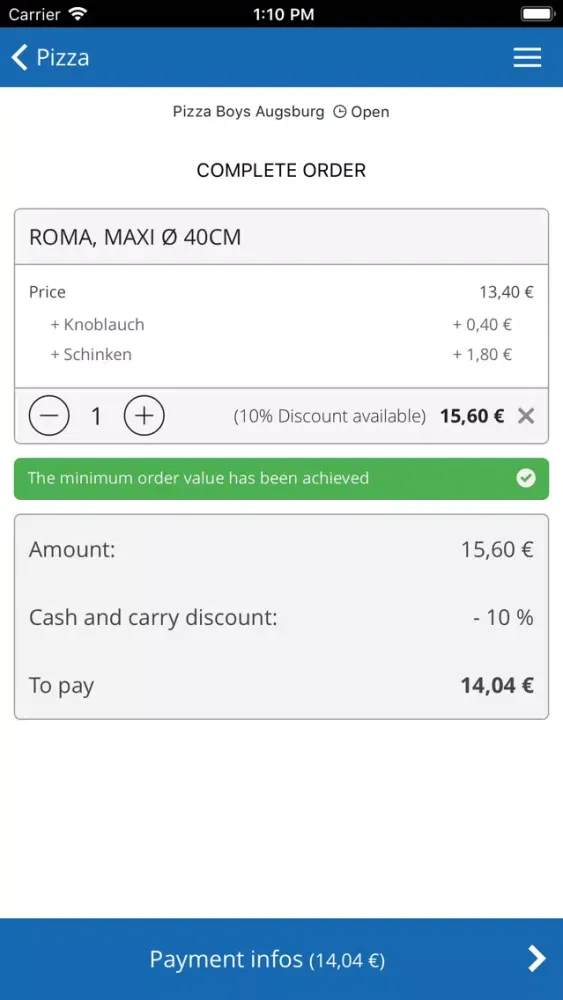The image size is (563, 1000).
Task: Tap the Knoblauch extra line
Action: 281,325
